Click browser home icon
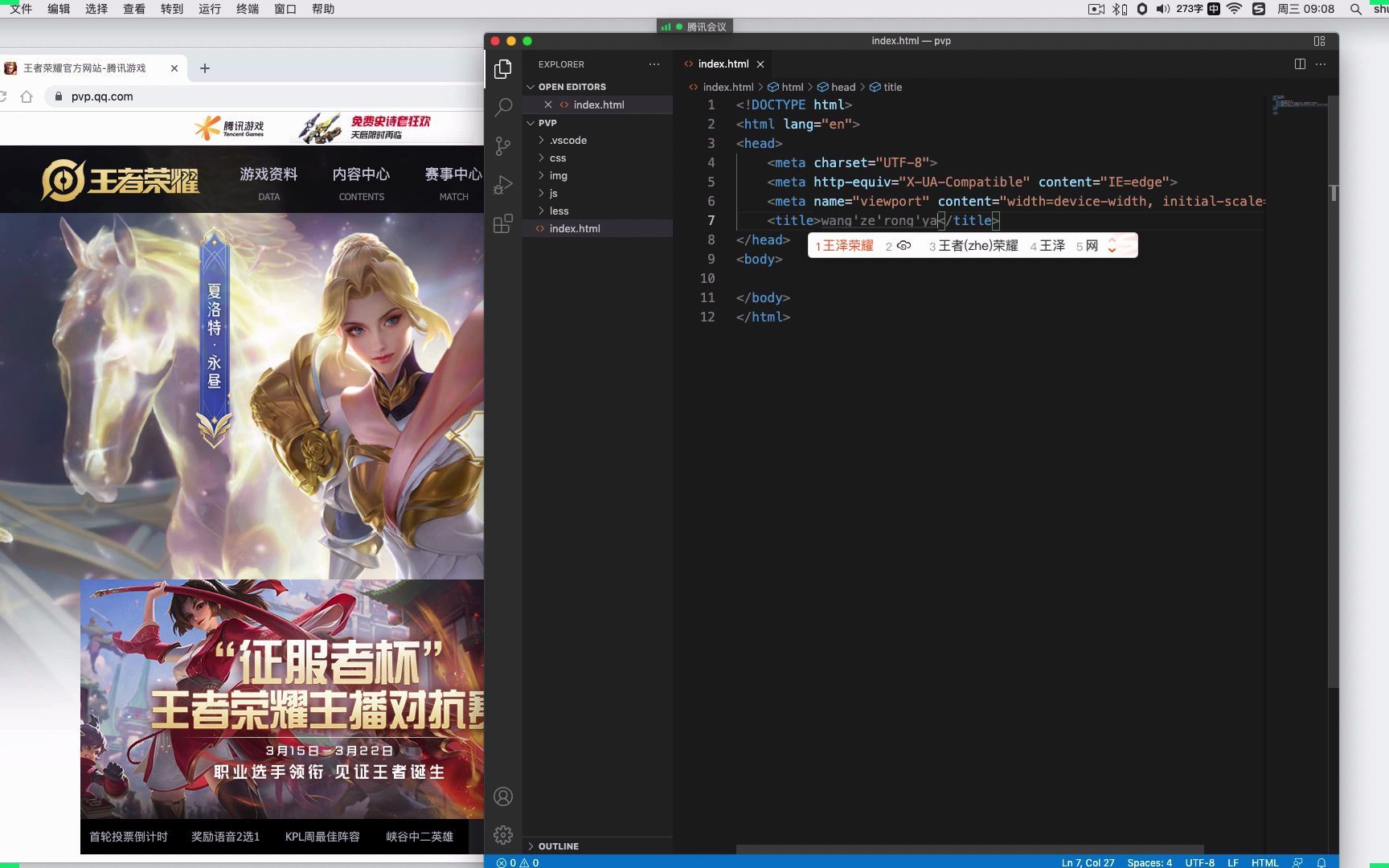Screen dimensions: 1389x868 coord(27,96)
